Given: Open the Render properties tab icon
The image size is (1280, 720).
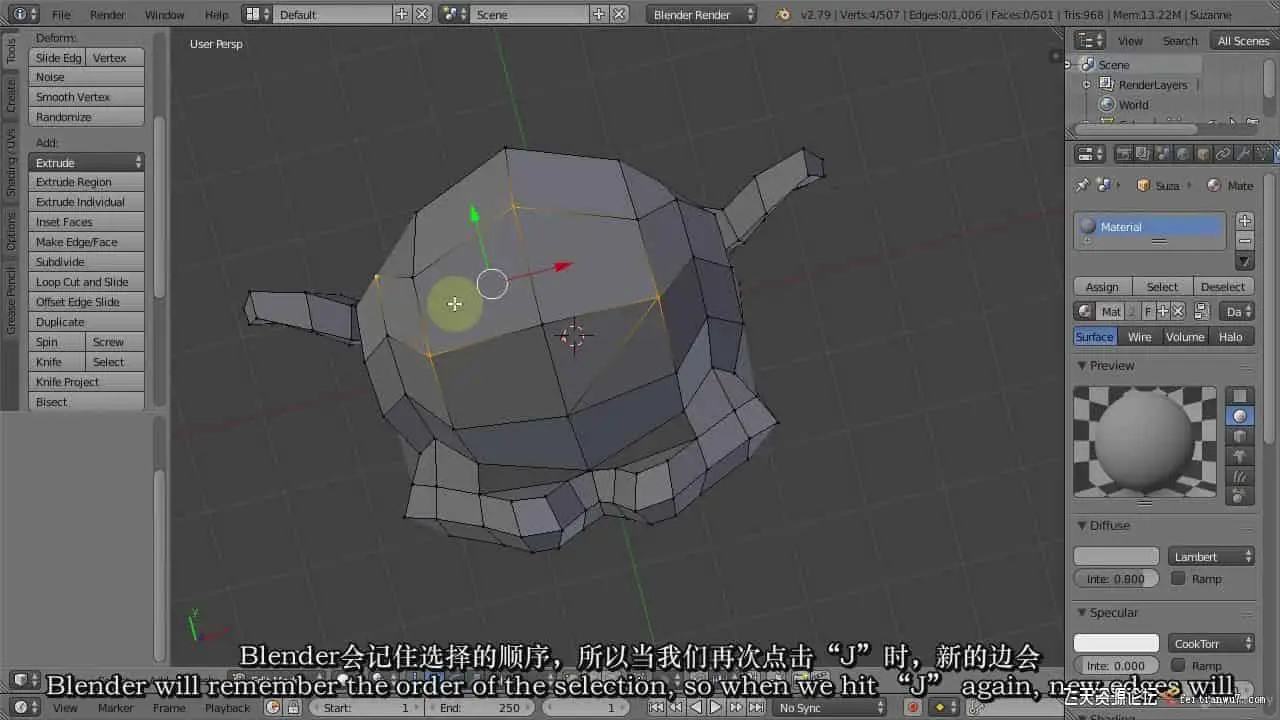Looking at the screenshot, I should coord(1124,154).
